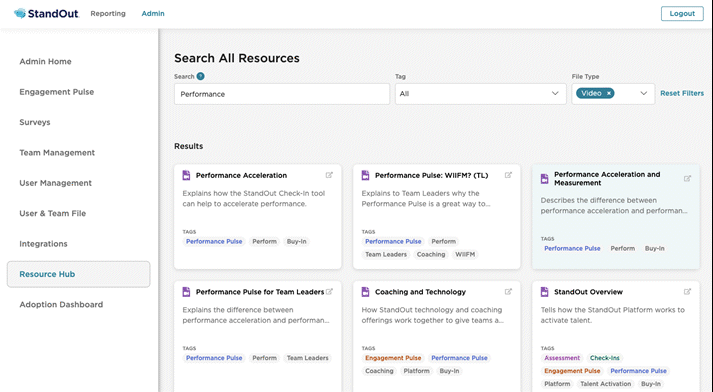Expand the Tag dropdown showing All
Image resolution: width=713 pixels, height=392 pixels.
(481, 94)
